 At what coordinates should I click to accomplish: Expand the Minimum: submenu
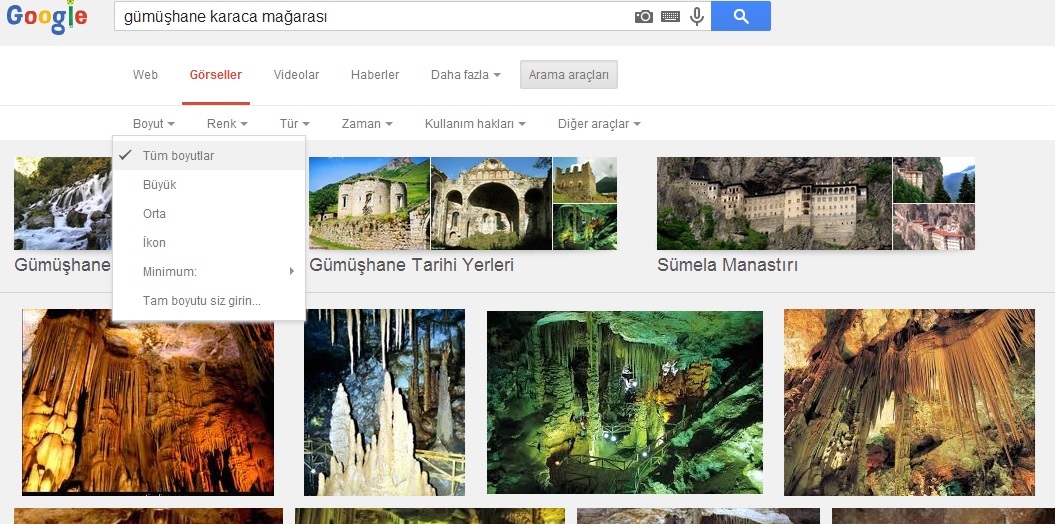tap(209, 272)
